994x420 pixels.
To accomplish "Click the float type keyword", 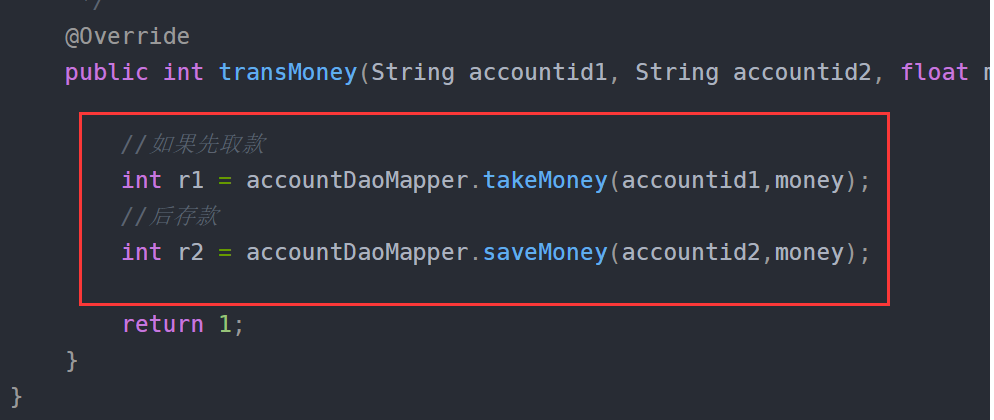I will pyautogui.click(x=934, y=72).
